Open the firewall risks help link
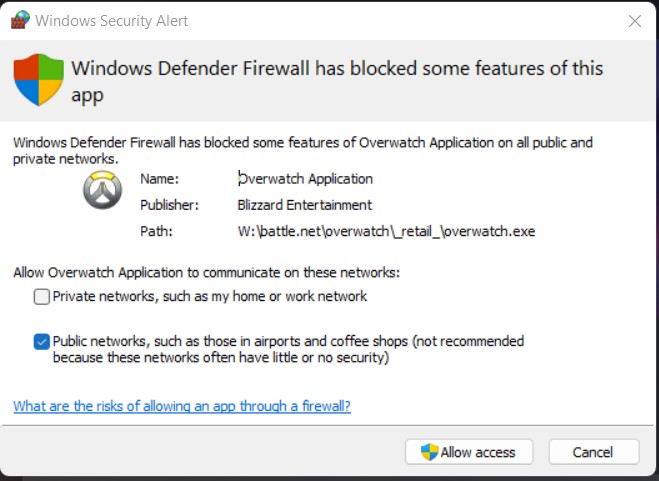659x481 pixels. (x=182, y=406)
